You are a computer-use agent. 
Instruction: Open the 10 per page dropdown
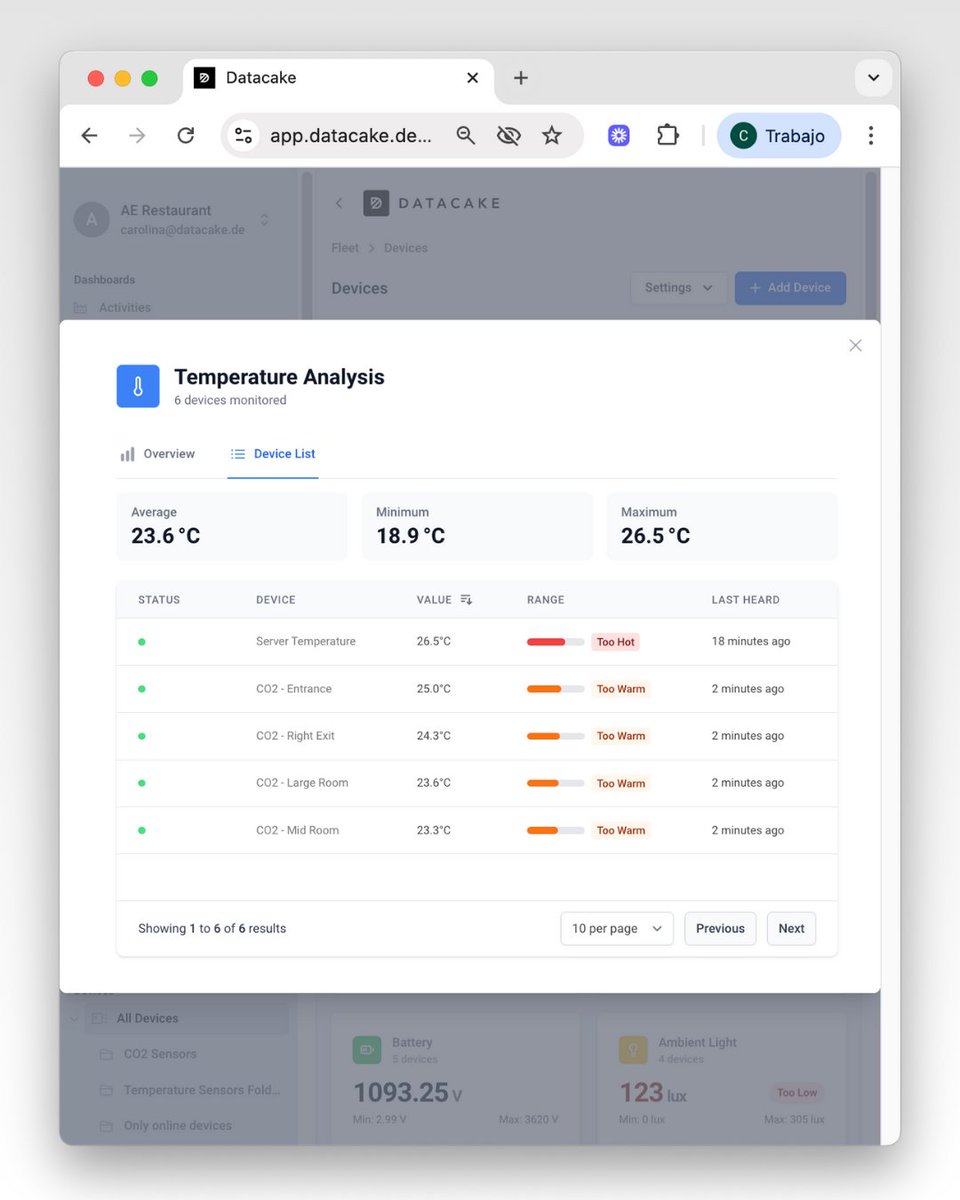click(617, 929)
